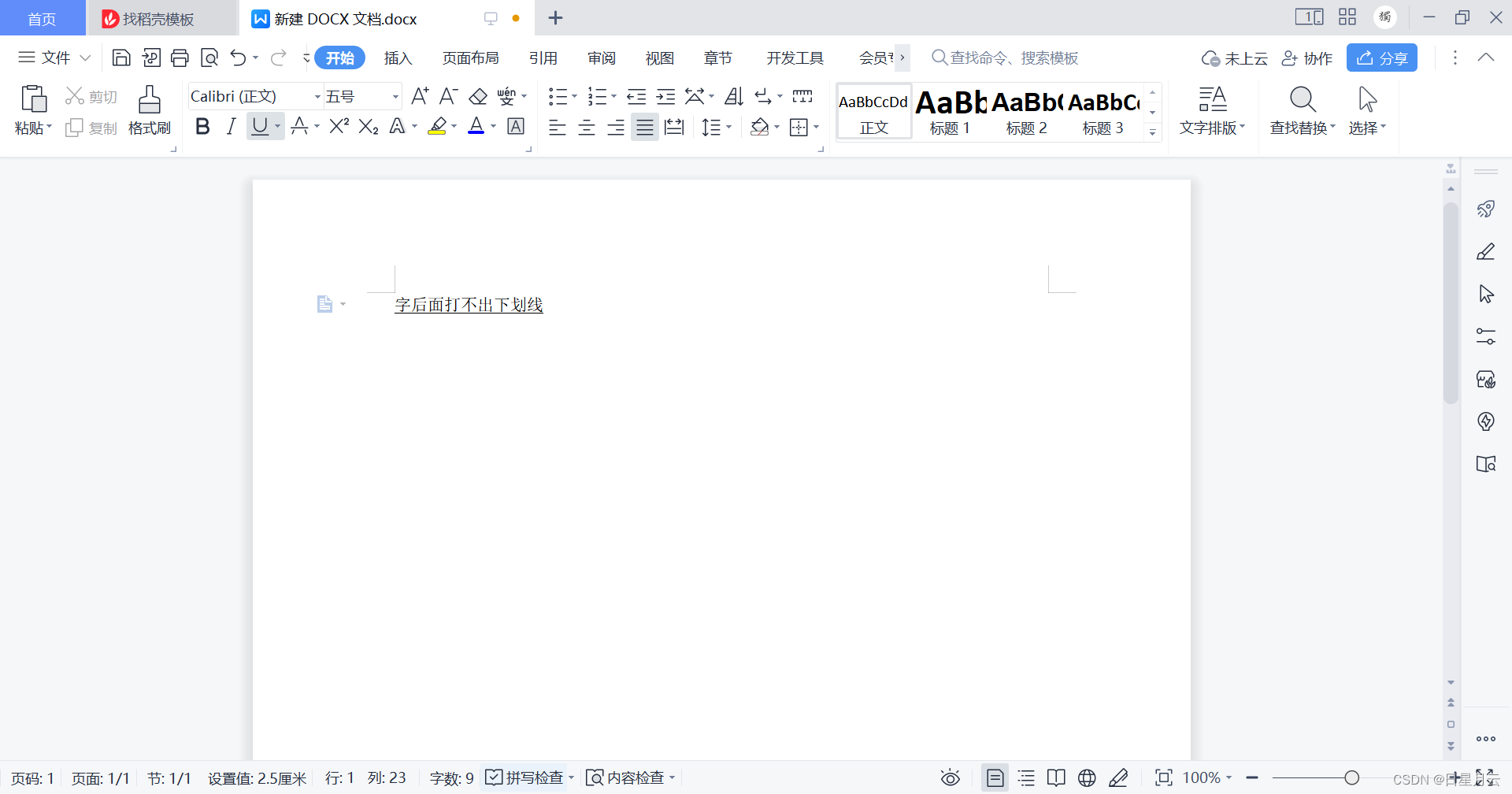This screenshot has height=794, width=1512.
Task: Add a new tab with plus button
Action: [556, 18]
